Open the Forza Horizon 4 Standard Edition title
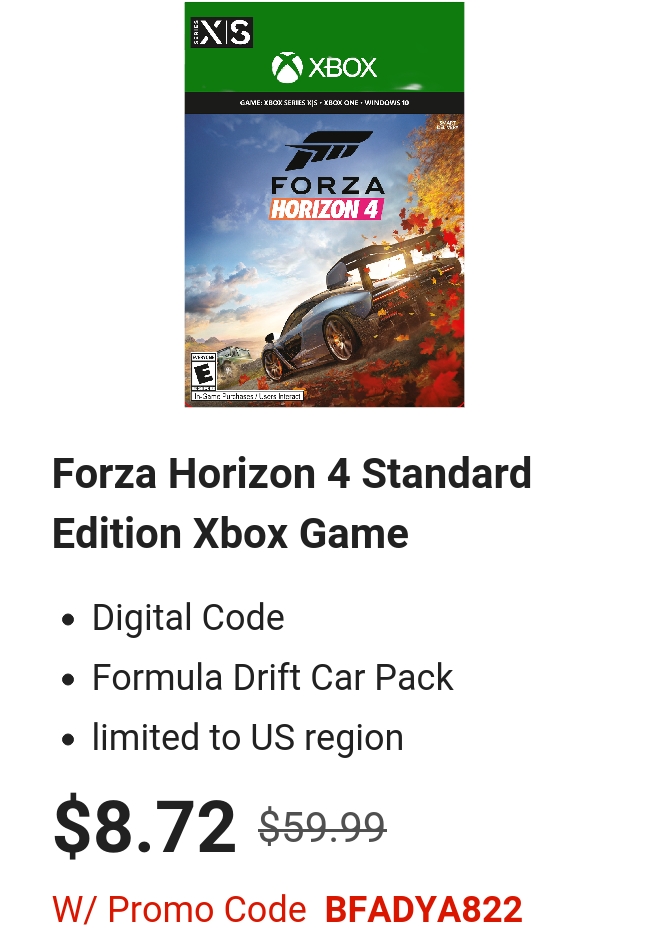This screenshot has height=936, width=649. click(x=292, y=503)
